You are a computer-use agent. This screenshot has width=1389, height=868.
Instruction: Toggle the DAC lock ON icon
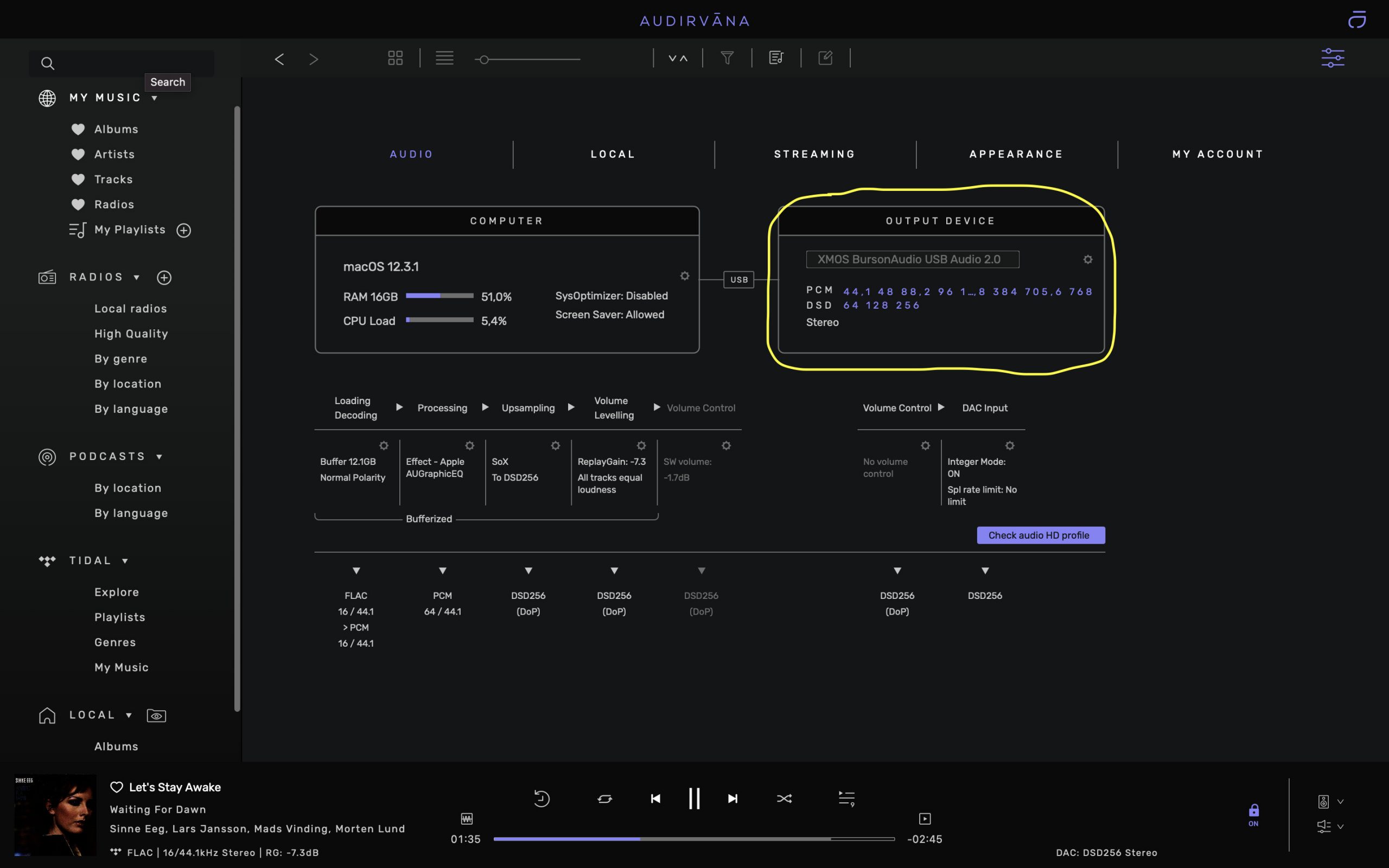(1253, 815)
